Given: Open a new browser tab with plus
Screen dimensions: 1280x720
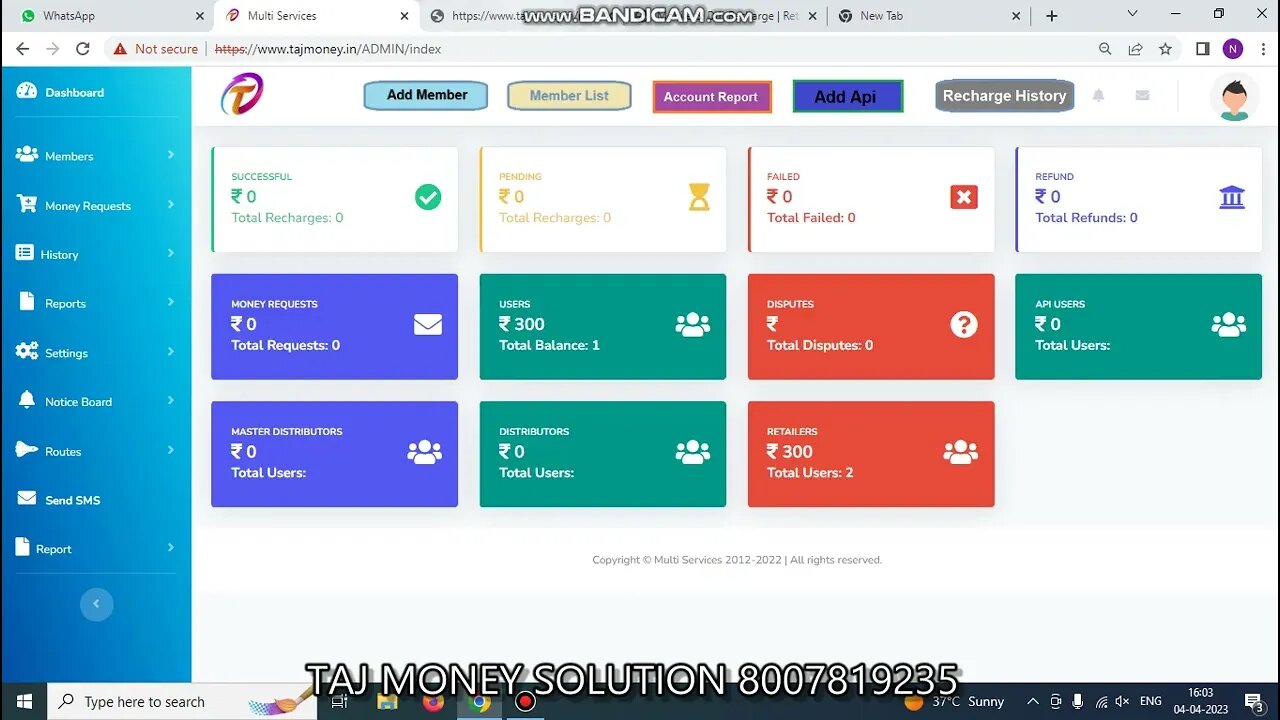Looking at the screenshot, I should [x=1051, y=16].
